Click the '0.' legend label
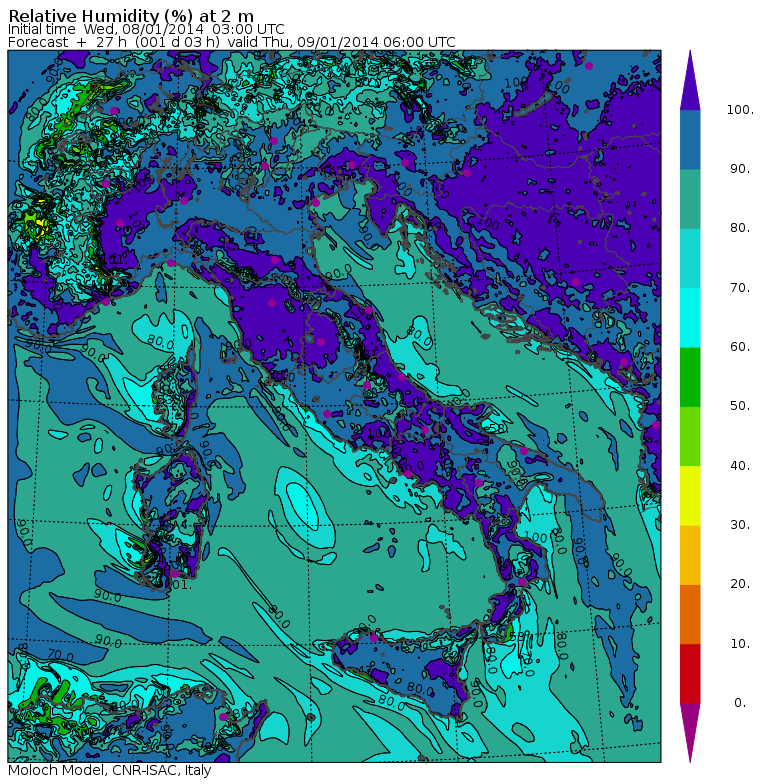Image resolution: width=760 pixels, height=784 pixels. pos(740,703)
